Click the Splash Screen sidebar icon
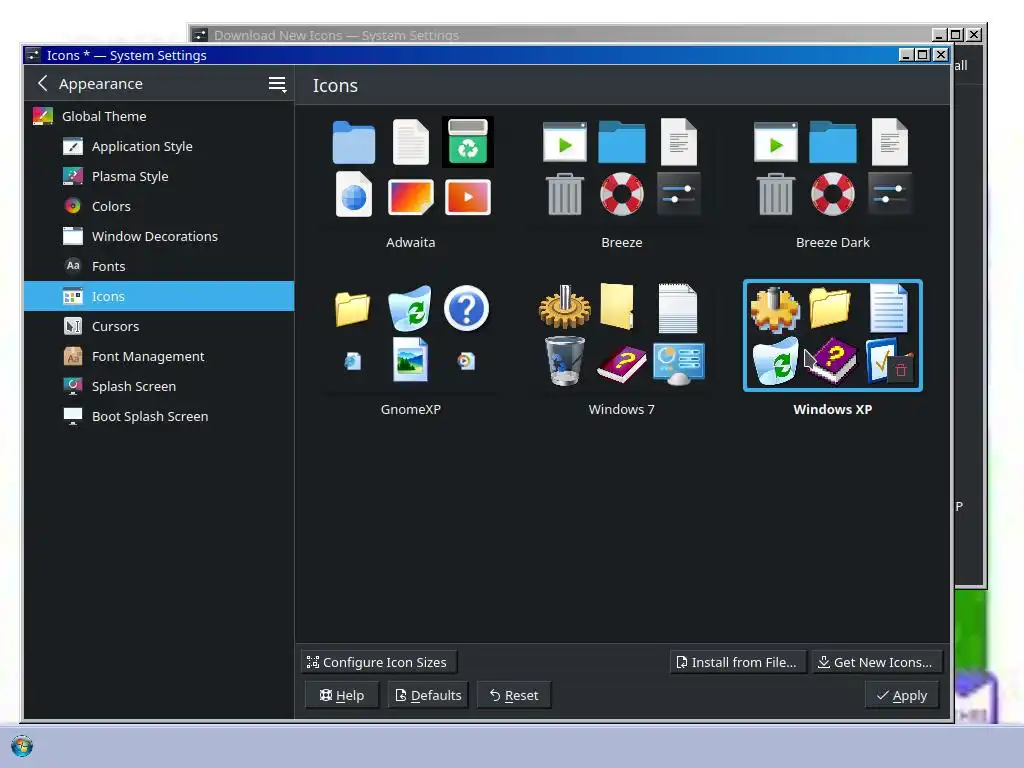This screenshot has width=1024, height=768. click(72, 386)
